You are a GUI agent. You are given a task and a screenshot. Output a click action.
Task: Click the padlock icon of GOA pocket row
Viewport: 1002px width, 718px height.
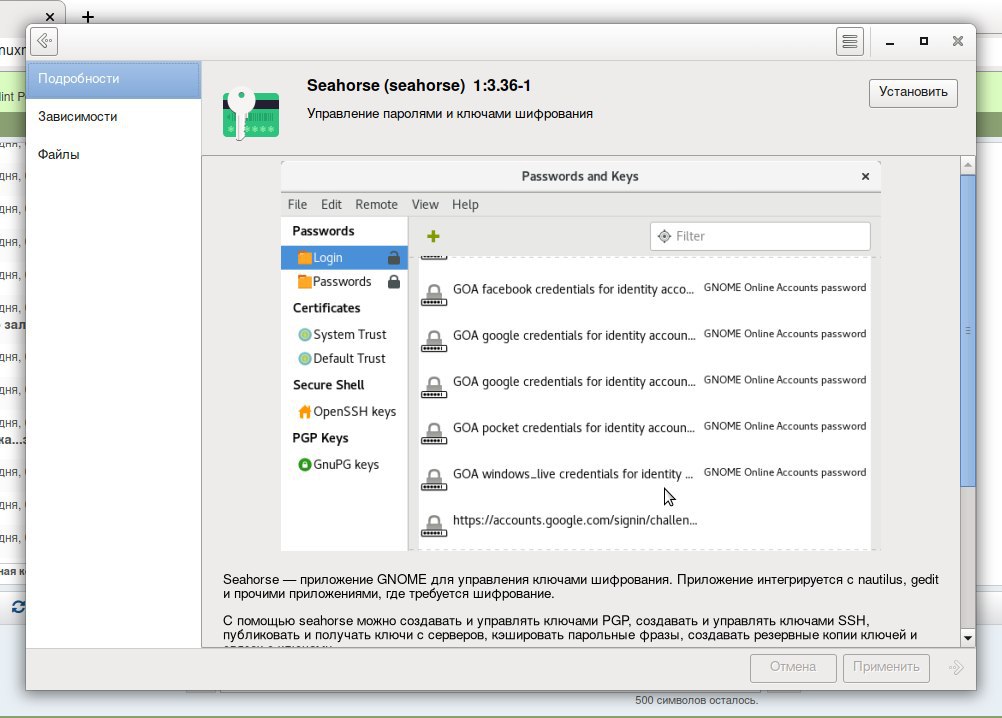click(434, 433)
